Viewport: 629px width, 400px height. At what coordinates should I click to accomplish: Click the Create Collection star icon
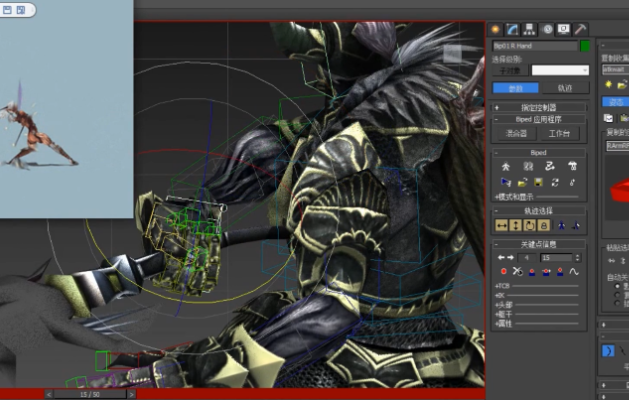pos(609,84)
